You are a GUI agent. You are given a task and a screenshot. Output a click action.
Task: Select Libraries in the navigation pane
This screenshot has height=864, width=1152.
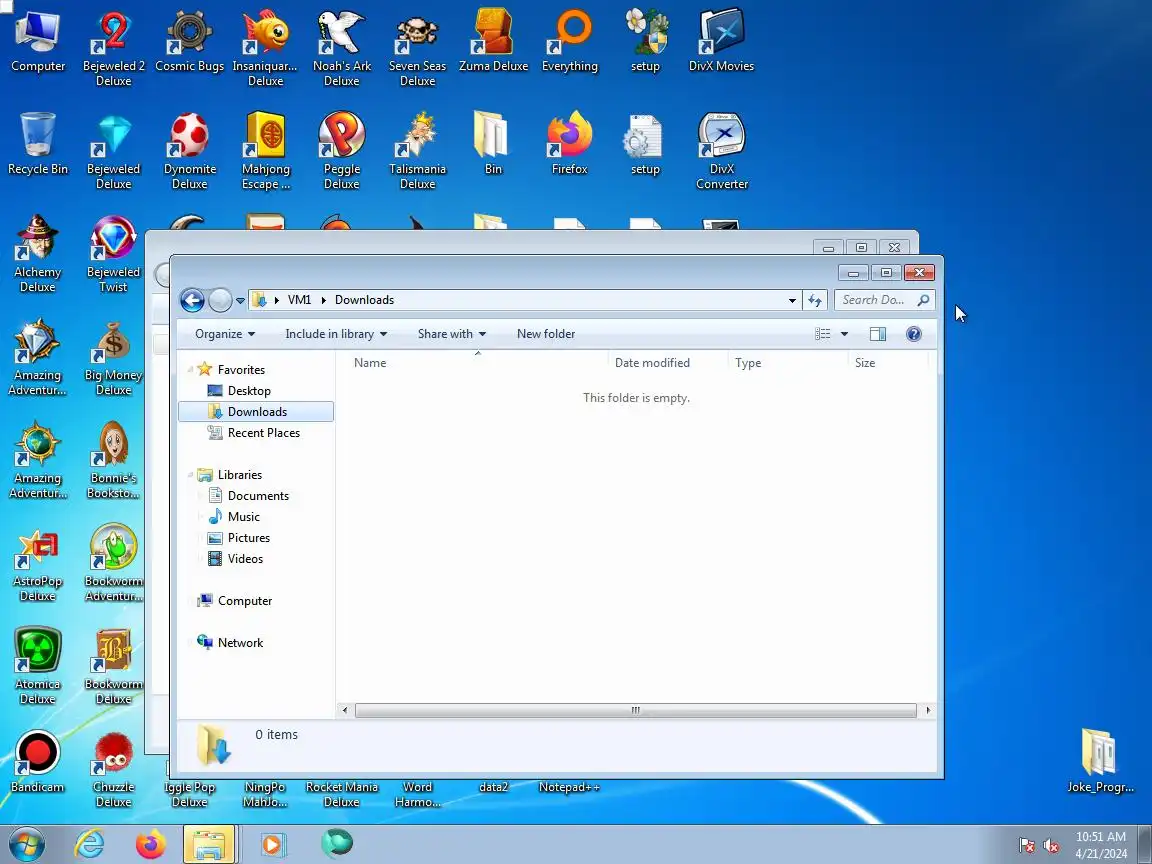(240, 475)
